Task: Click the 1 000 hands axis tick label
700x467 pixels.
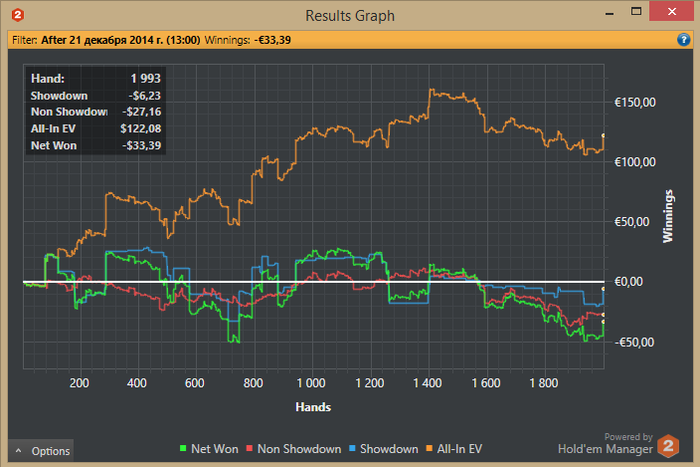Action: point(311,383)
